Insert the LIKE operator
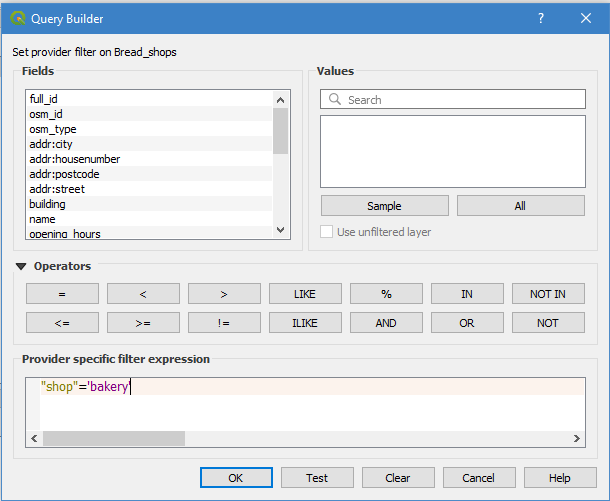Image resolution: width=610 pixels, height=501 pixels. tap(305, 294)
